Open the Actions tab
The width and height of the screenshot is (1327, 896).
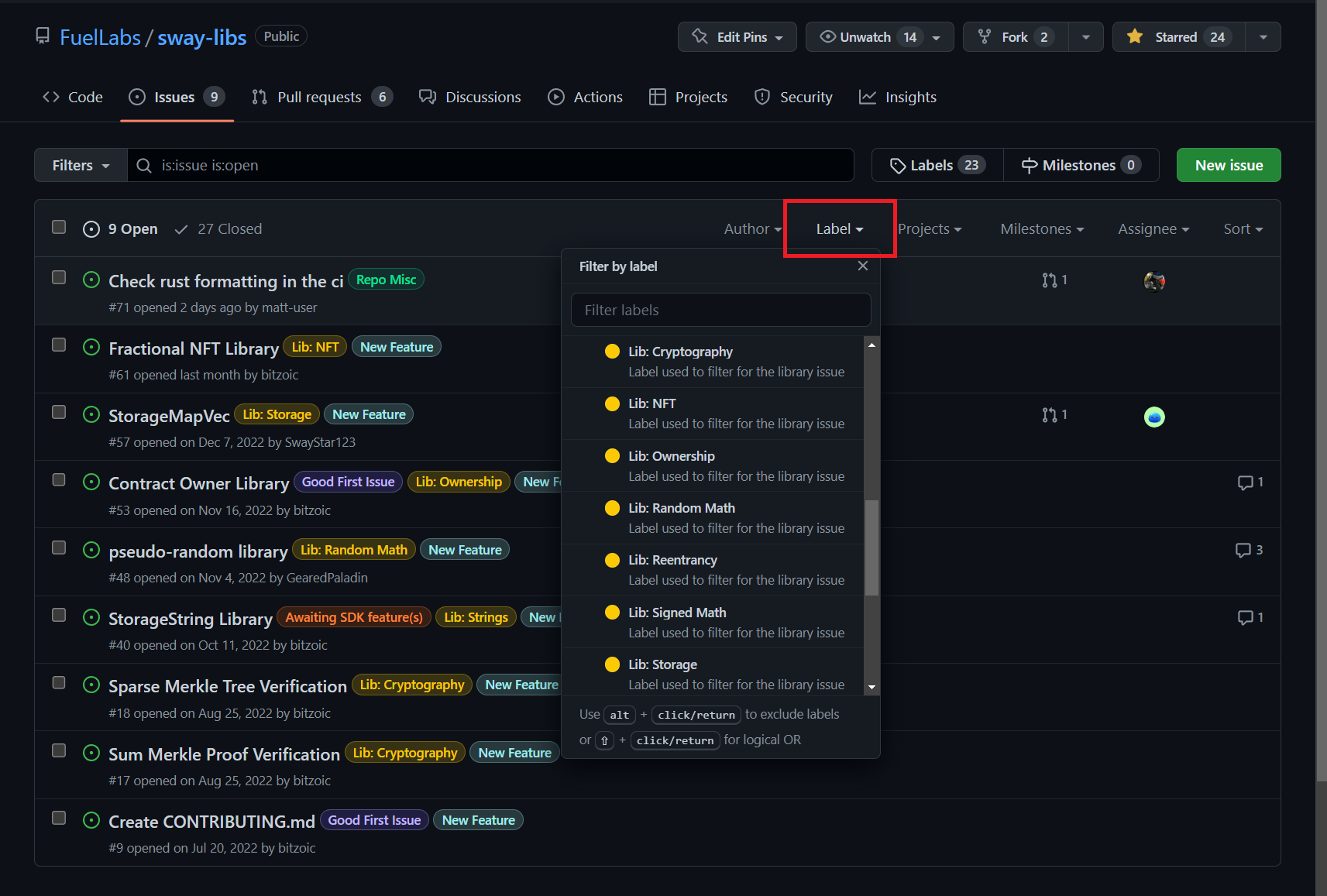(x=586, y=97)
